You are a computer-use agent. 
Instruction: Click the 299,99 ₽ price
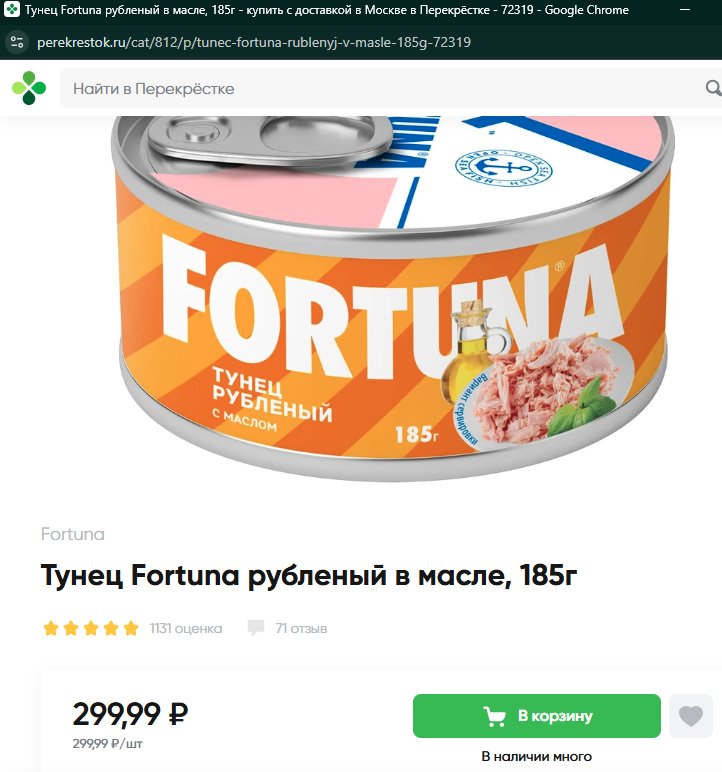click(131, 714)
